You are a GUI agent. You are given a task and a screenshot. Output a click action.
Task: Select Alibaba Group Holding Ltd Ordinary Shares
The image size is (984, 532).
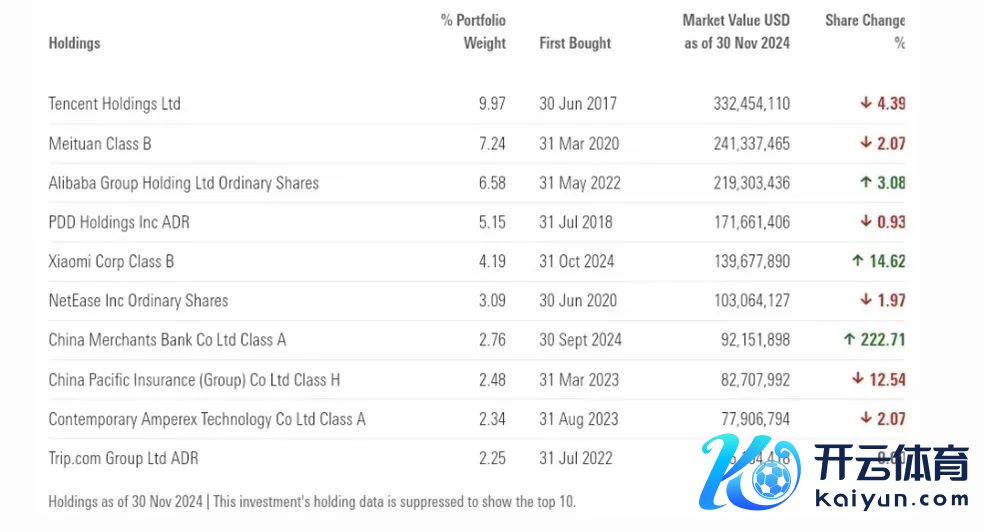coord(183,183)
